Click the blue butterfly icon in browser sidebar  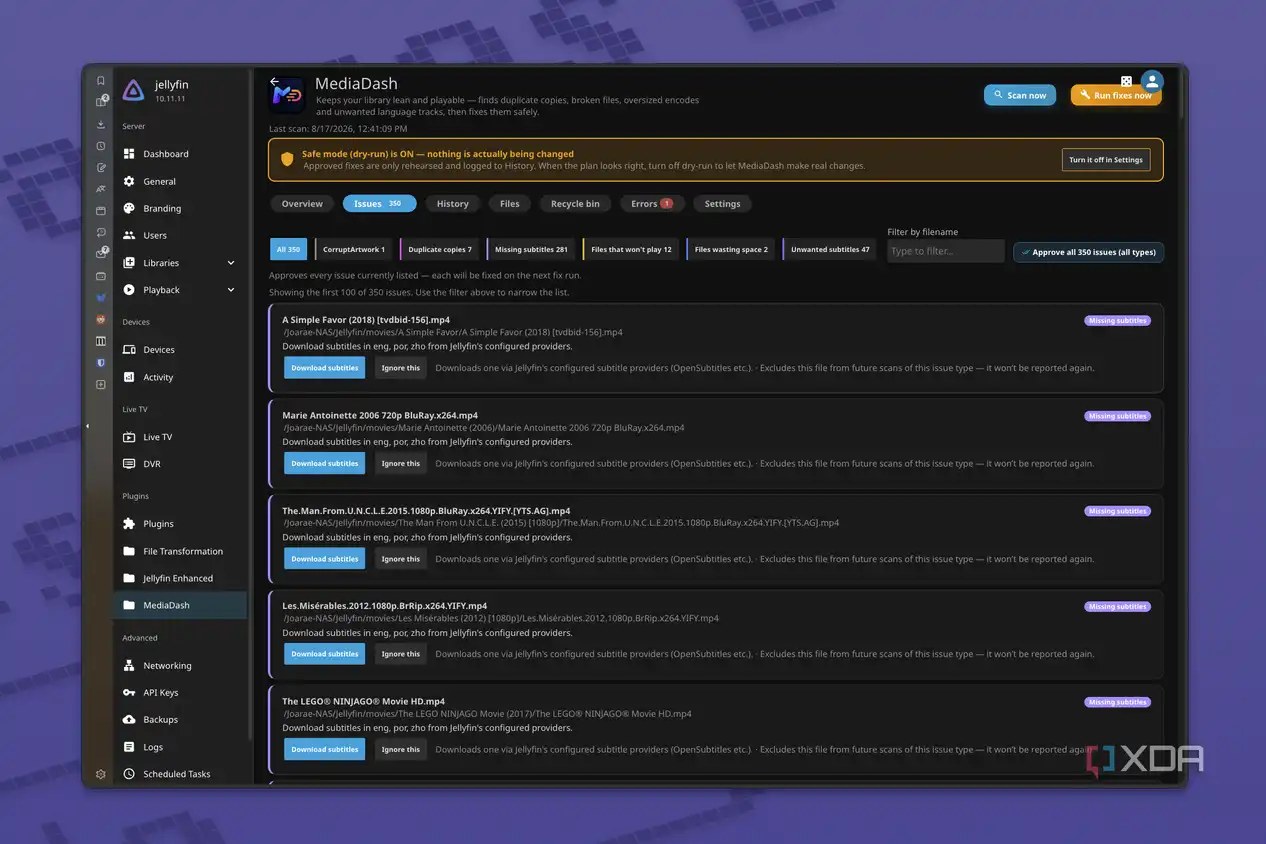point(101,298)
